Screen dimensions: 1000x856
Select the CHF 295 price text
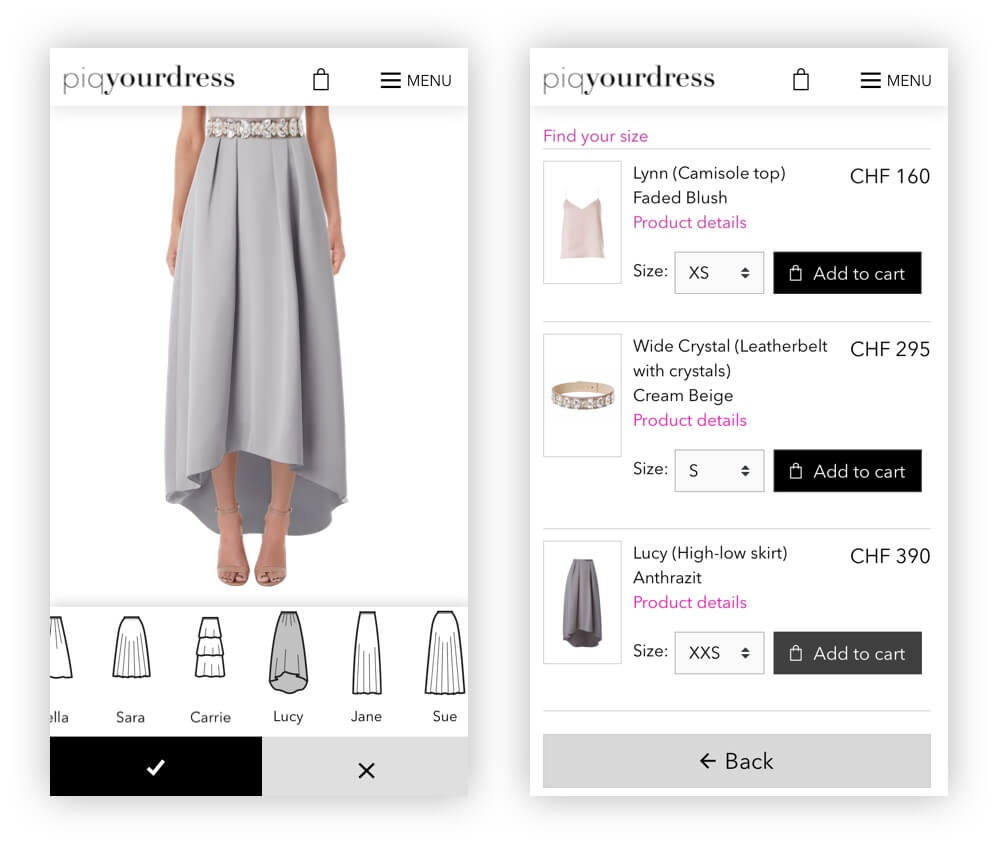pos(890,349)
